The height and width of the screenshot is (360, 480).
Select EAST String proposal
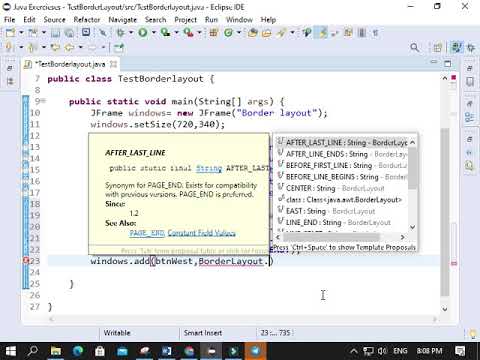point(343,211)
